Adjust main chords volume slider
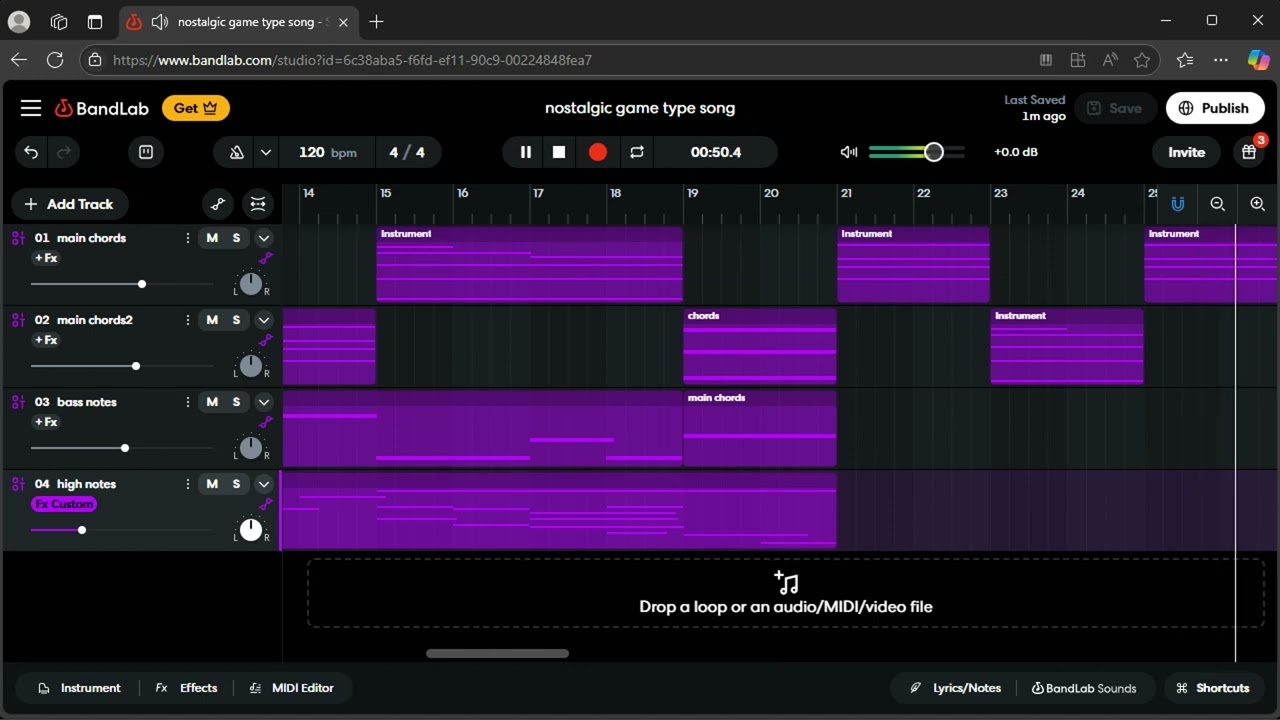Viewport: 1280px width, 720px height. [x=142, y=284]
